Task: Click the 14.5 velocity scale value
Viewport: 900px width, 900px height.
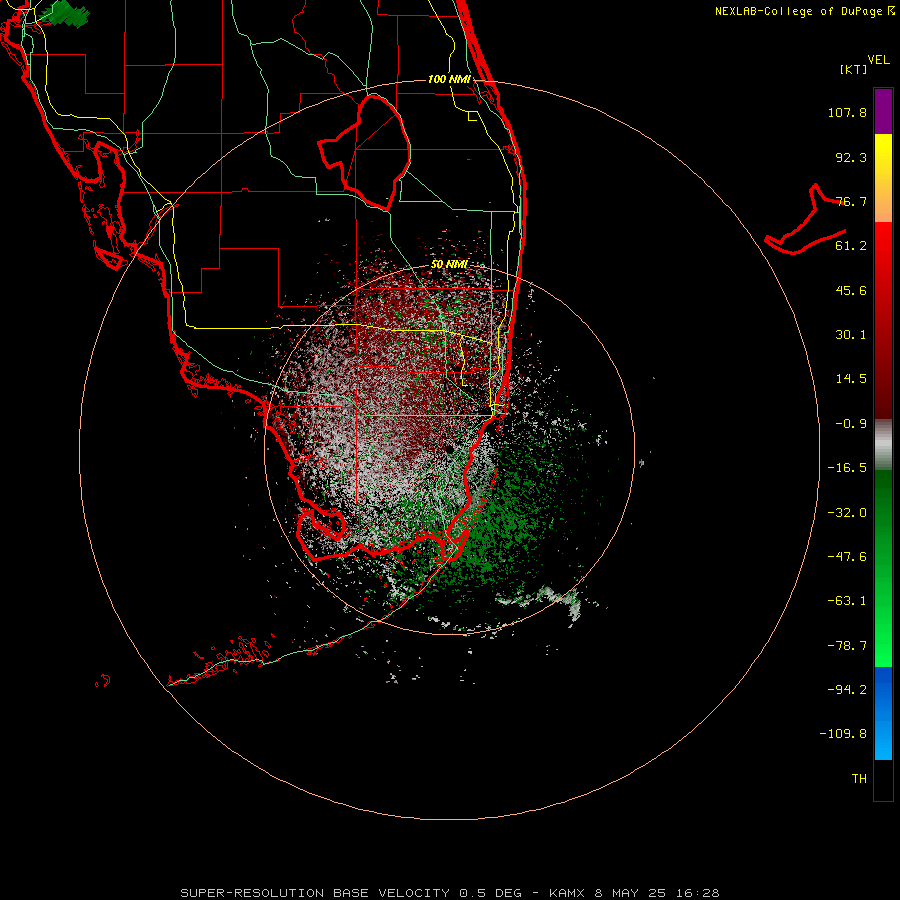Action: pyautogui.click(x=851, y=379)
